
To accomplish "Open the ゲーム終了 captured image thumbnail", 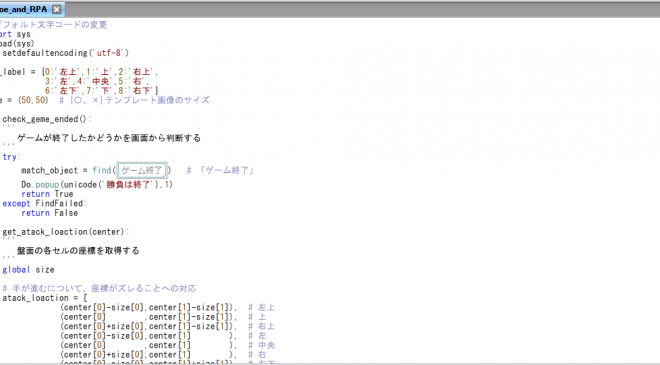I will [x=142, y=170].
